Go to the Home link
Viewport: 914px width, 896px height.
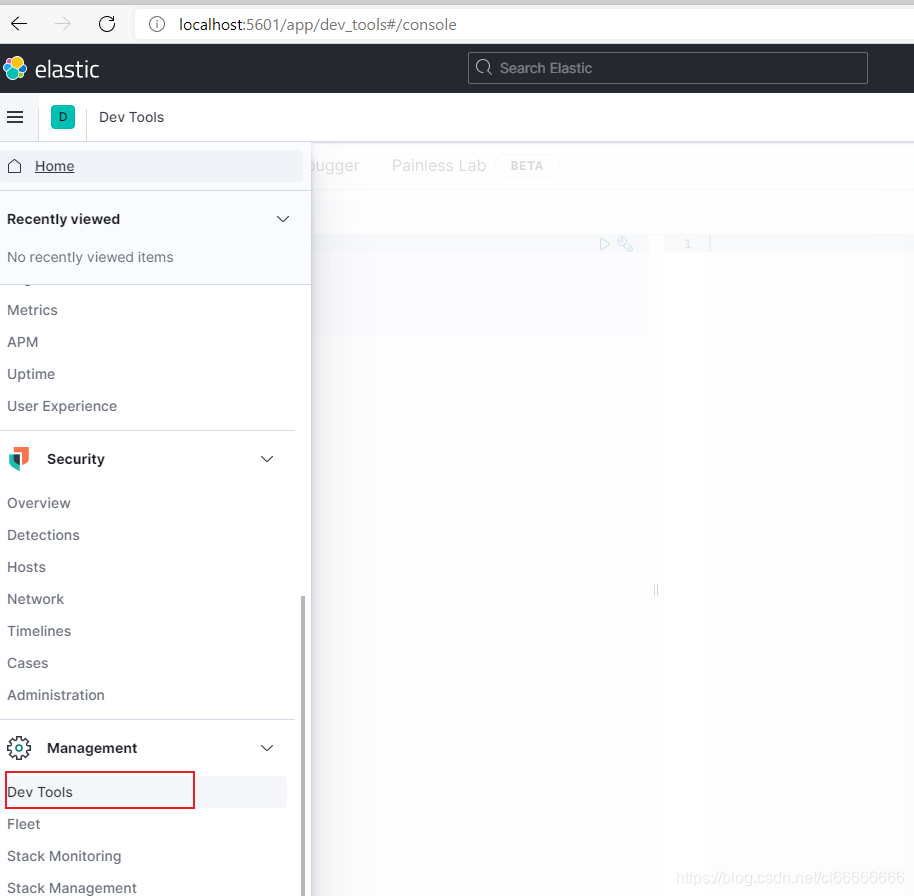coord(55,166)
